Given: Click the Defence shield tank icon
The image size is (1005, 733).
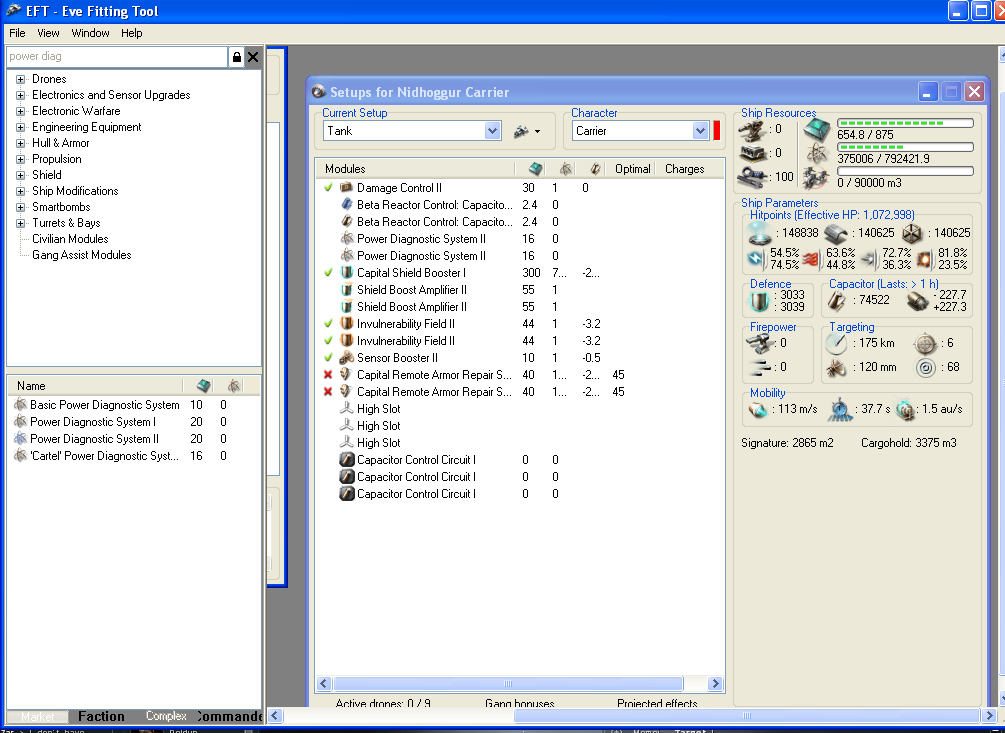Looking at the screenshot, I should [x=760, y=301].
